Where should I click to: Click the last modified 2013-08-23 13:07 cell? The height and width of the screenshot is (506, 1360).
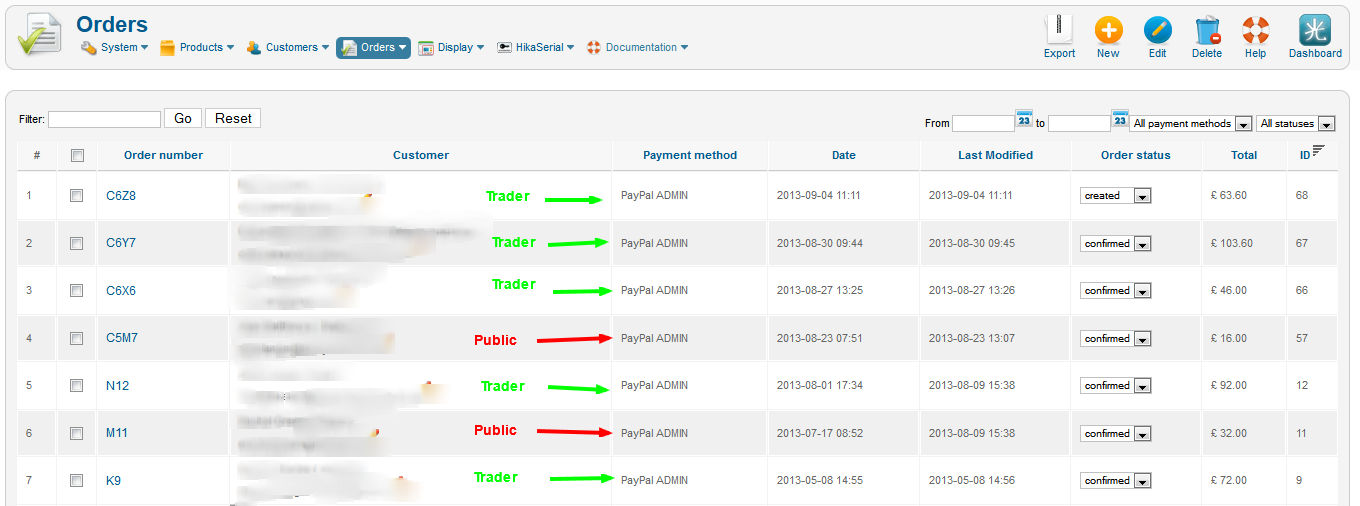pyautogui.click(x=972, y=338)
